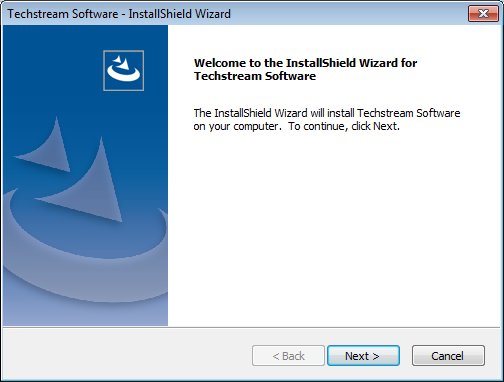Screen dimensions: 504x382
Task: Click 'The InstallShield Wizard will install' description line
Action: click(x=327, y=113)
